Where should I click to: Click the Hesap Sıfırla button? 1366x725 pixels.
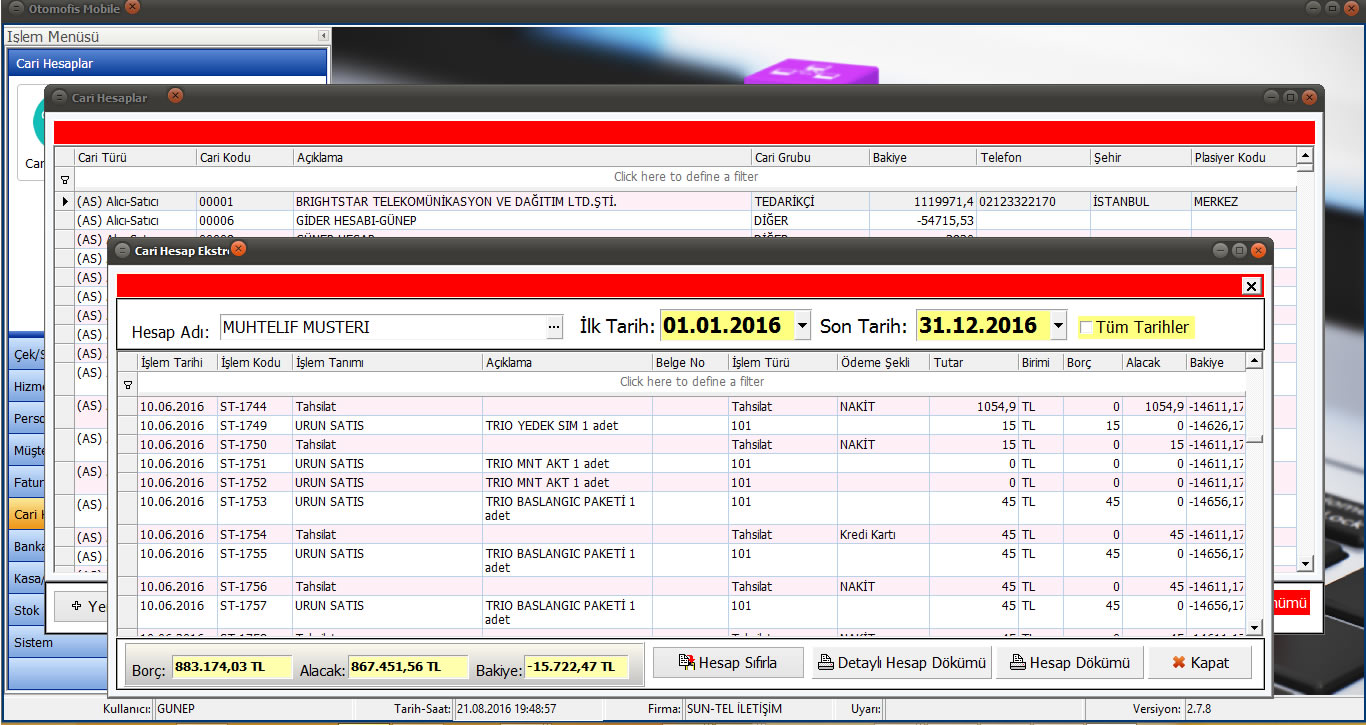pyautogui.click(x=728, y=662)
